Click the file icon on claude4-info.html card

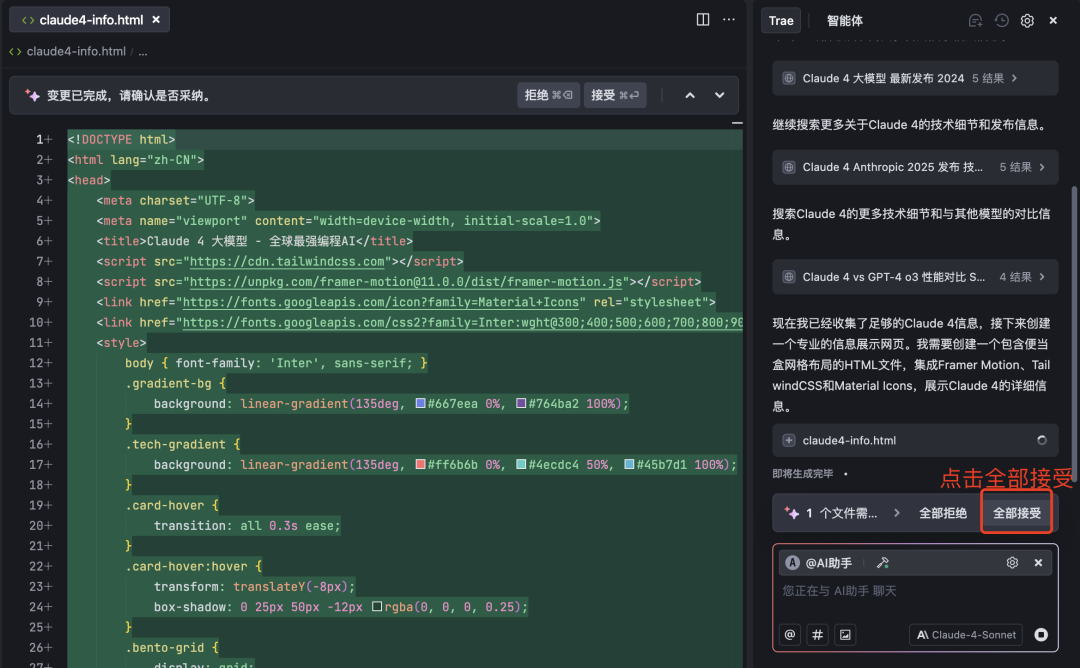point(789,440)
